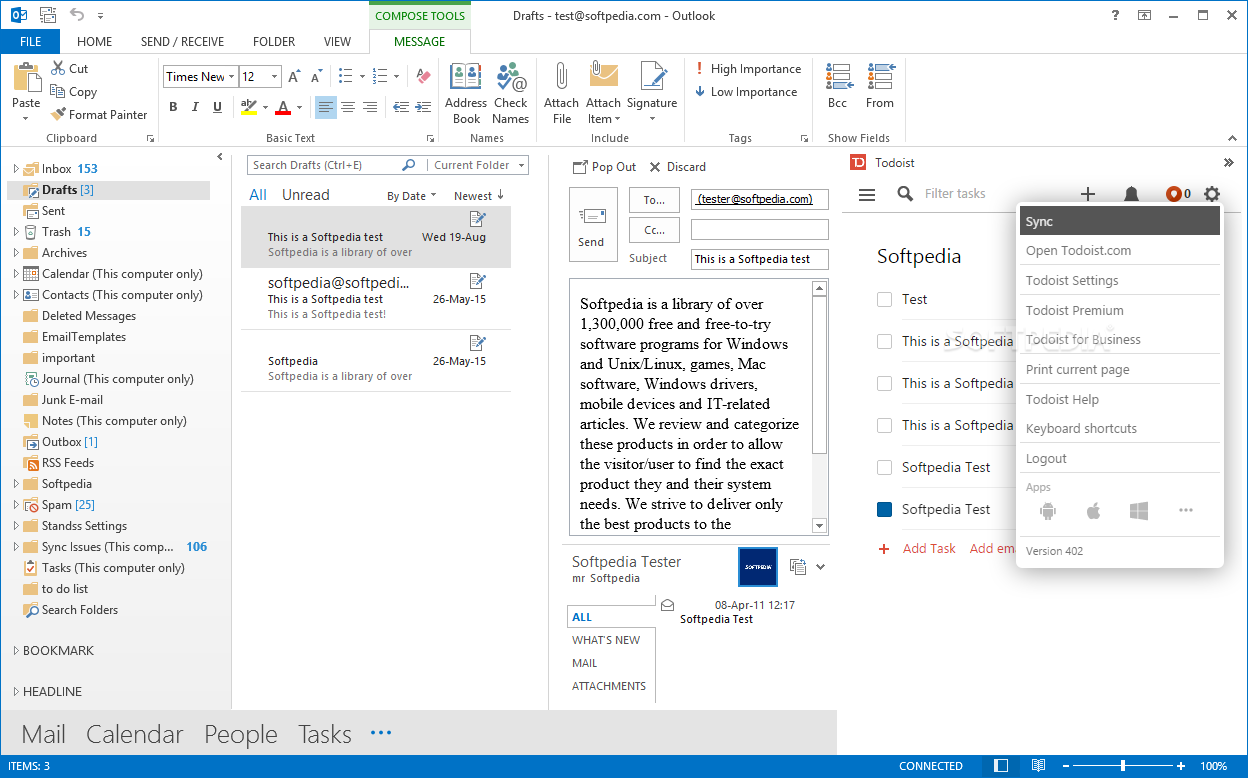1248x778 pixels.
Task: Align text to the left
Action: click(326, 107)
